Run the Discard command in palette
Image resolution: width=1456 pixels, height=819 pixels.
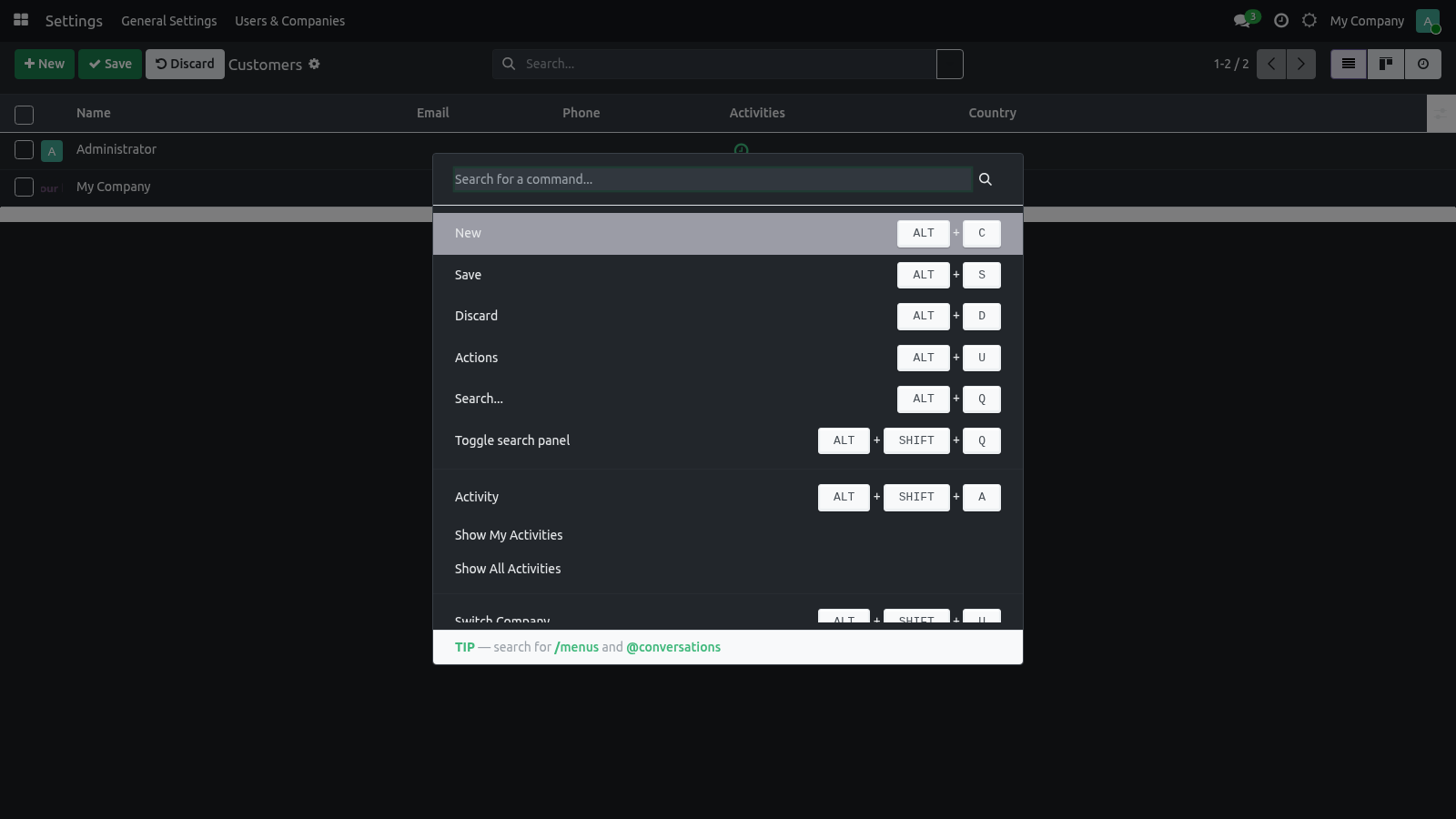(728, 316)
